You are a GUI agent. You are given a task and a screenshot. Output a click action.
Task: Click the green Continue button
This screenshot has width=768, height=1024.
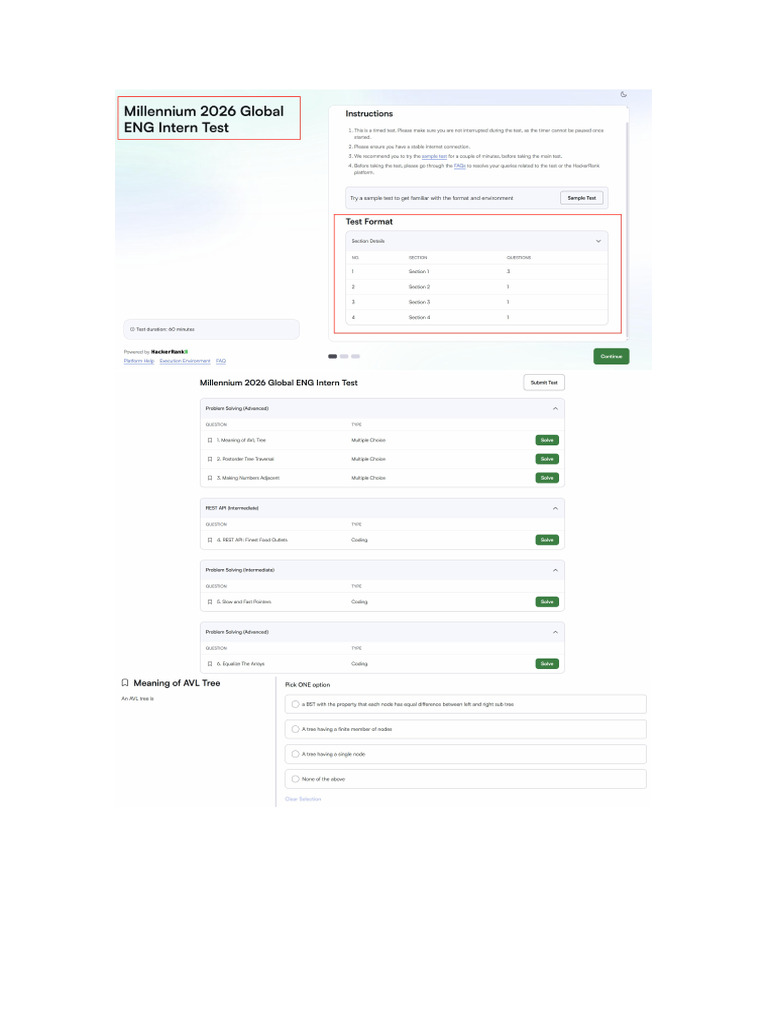[611, 357]
